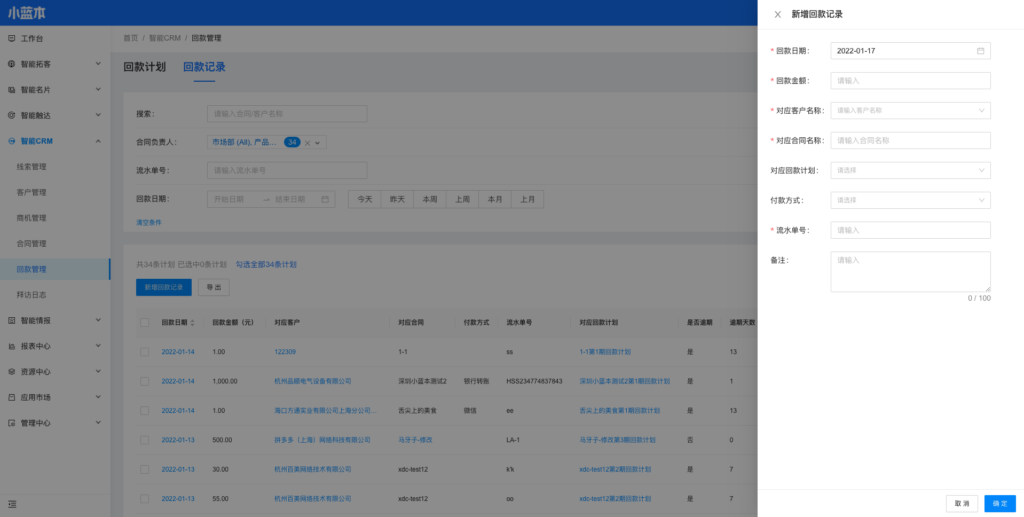
Task: Tick the select-all checkbox in table header
Action: coord(145,323)
